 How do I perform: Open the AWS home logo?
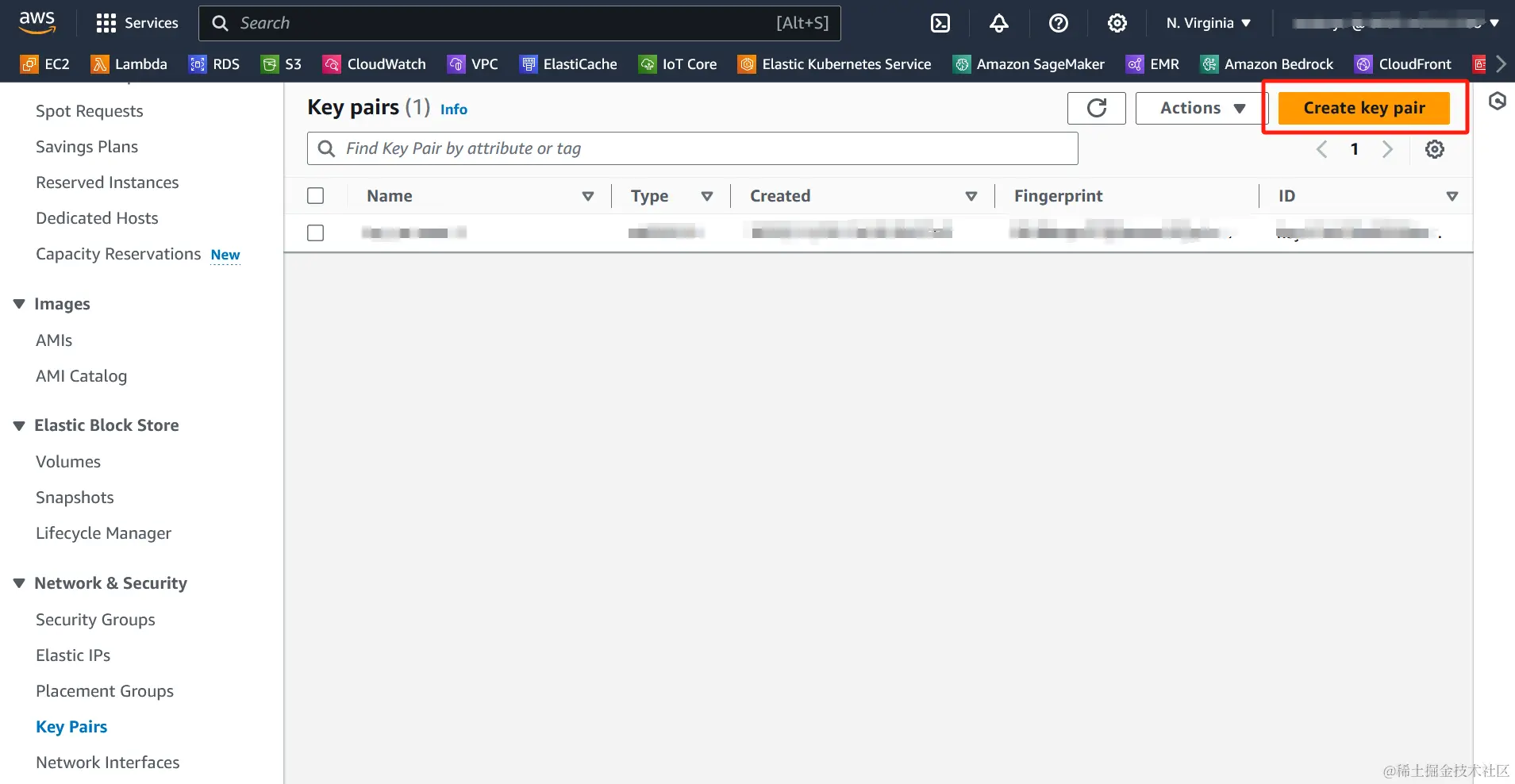(37, 23)
